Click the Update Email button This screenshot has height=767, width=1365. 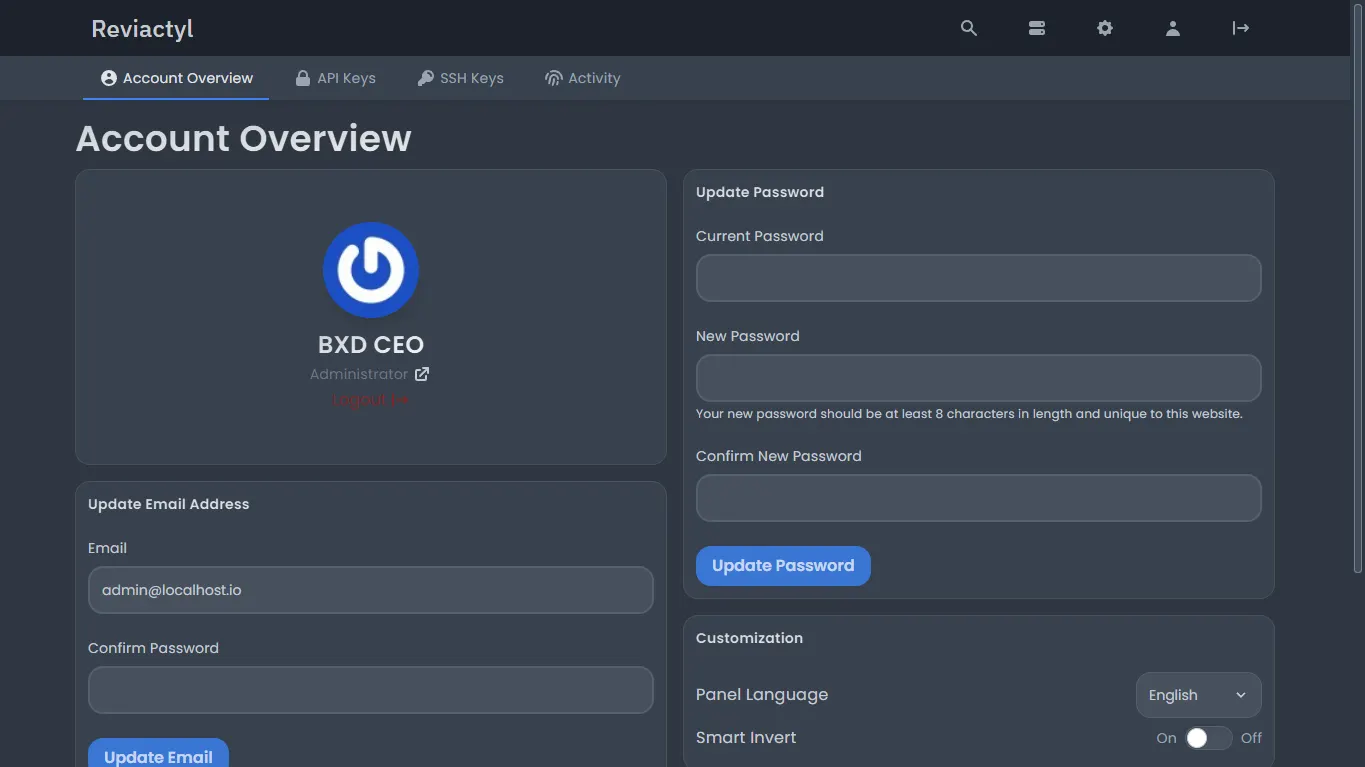point(158,756)
